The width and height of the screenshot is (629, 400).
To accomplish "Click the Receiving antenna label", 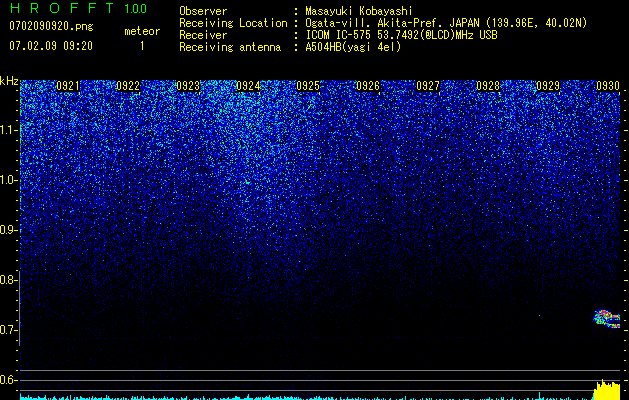I will (230, 47).
